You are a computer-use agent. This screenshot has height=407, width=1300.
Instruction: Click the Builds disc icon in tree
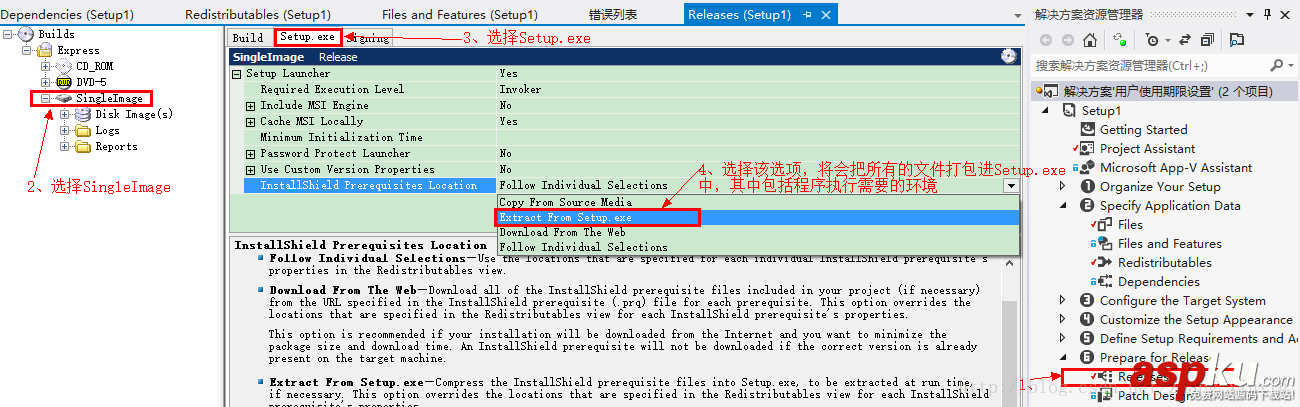pos(26,34)
